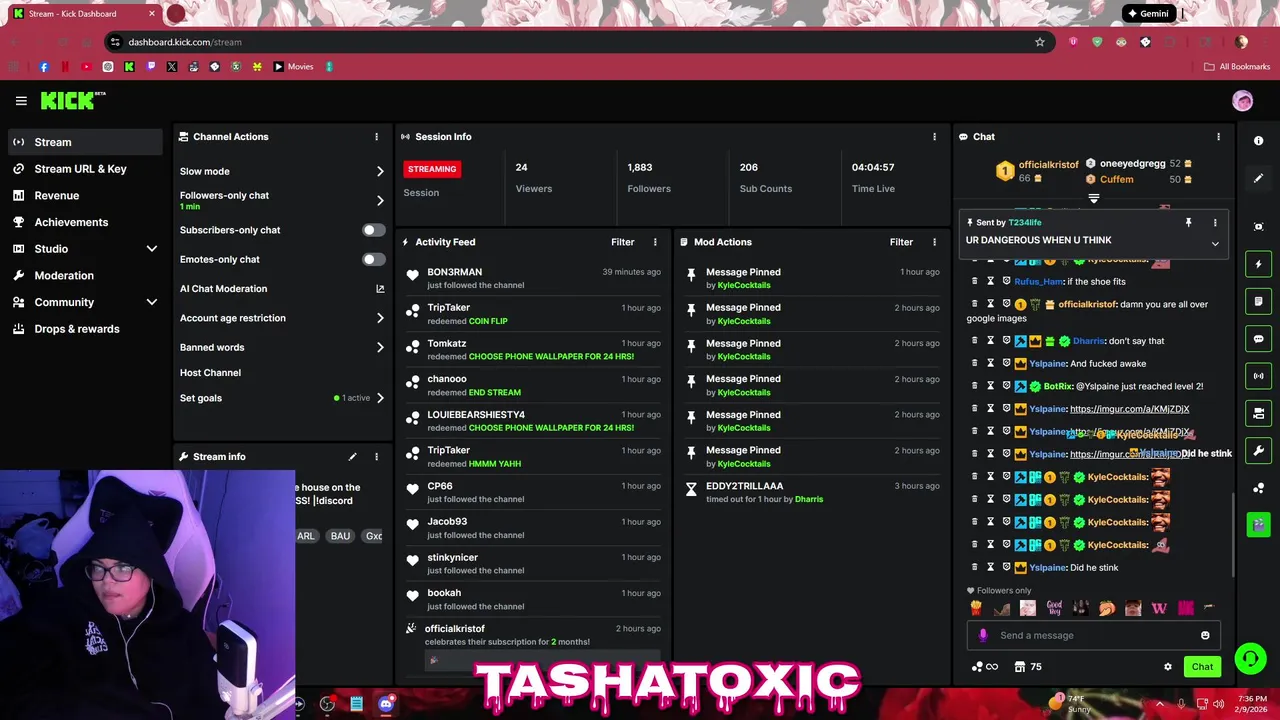This screenshot has height=720, width=1280.
Task: Click the shield ban icon for Dharris's message
Action: click(1006, 341)
